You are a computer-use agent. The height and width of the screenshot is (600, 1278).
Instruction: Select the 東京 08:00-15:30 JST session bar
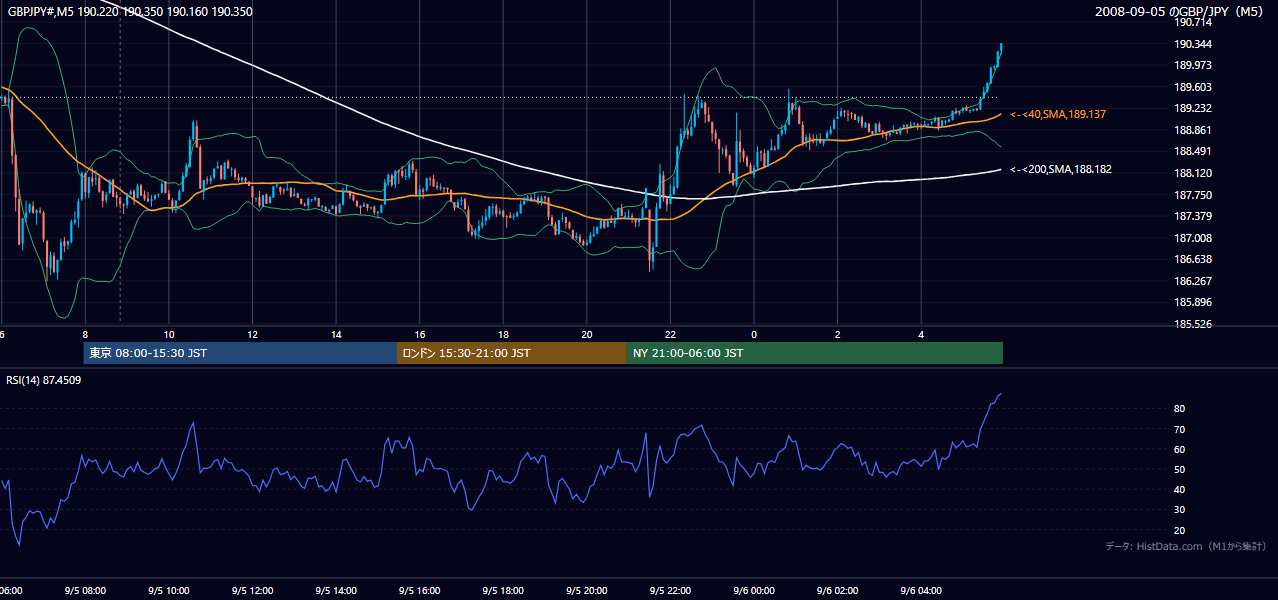pyautogui.click(x=240, y=353)
